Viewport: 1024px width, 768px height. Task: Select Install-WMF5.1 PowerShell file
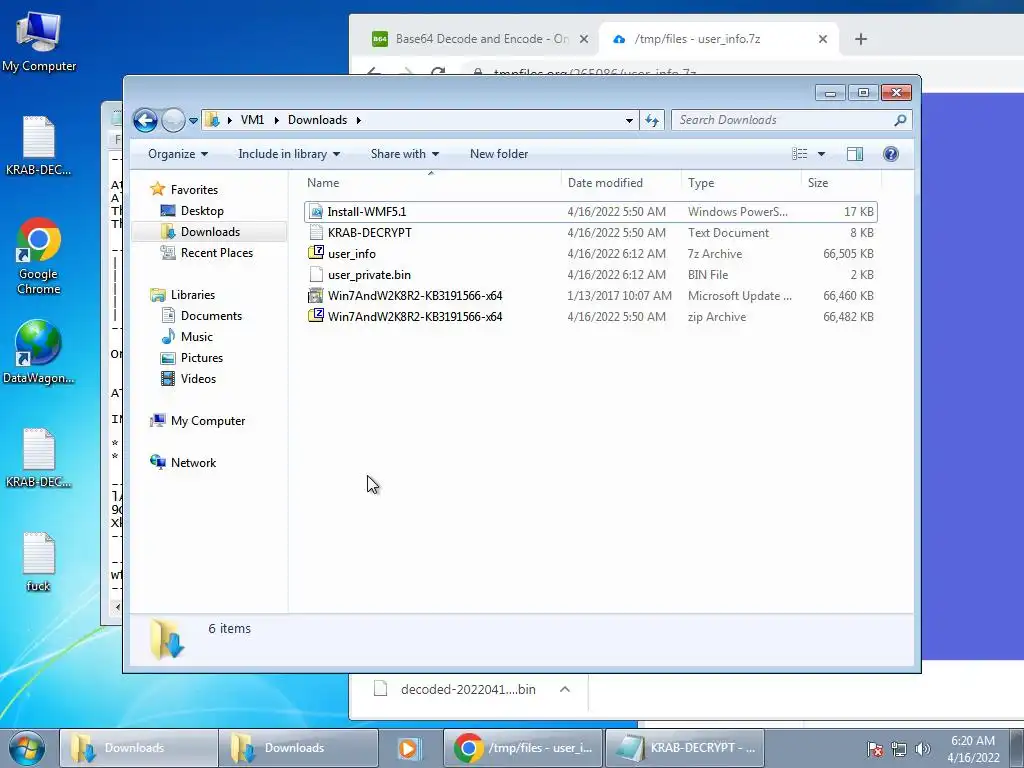tap(590, 212)
